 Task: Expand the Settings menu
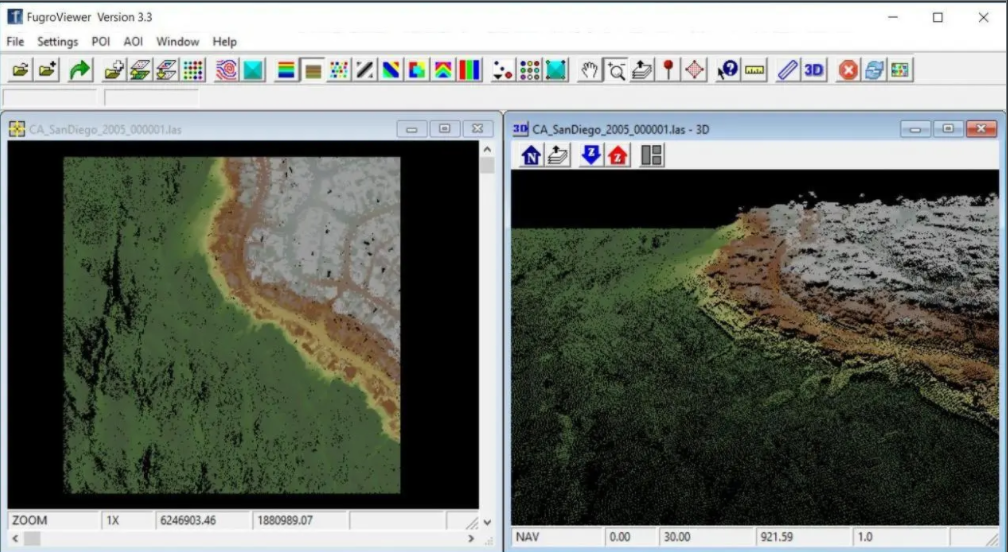coord(57,42)
